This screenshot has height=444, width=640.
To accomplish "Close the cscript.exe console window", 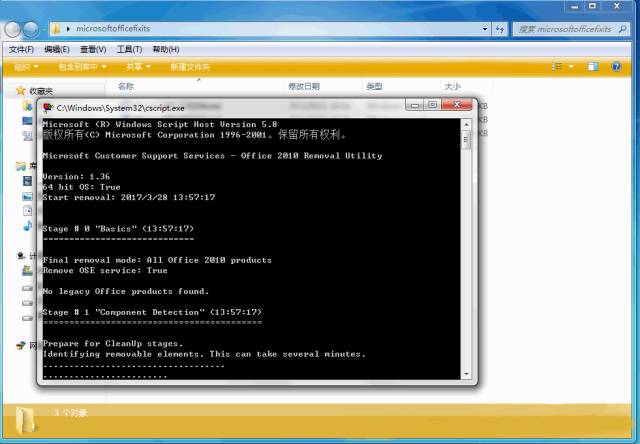I will (457, 105).
